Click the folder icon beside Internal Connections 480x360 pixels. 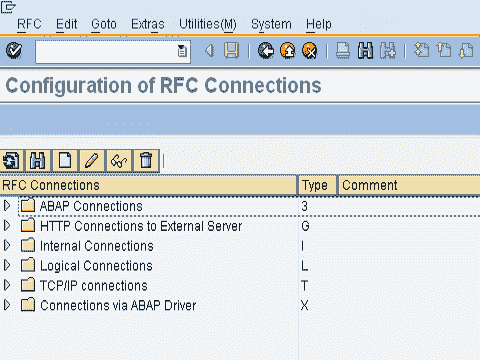pyautogui.click(x=28, y=245)
